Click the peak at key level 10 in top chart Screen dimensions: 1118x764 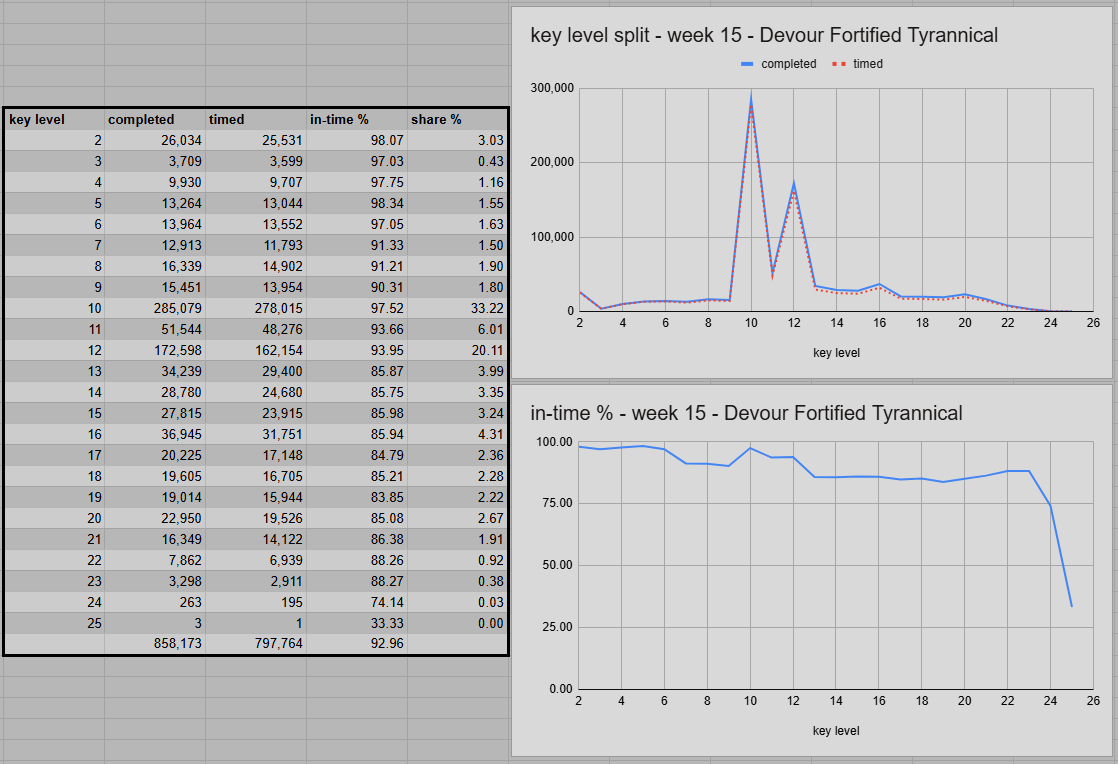click(x=751, y=95)
